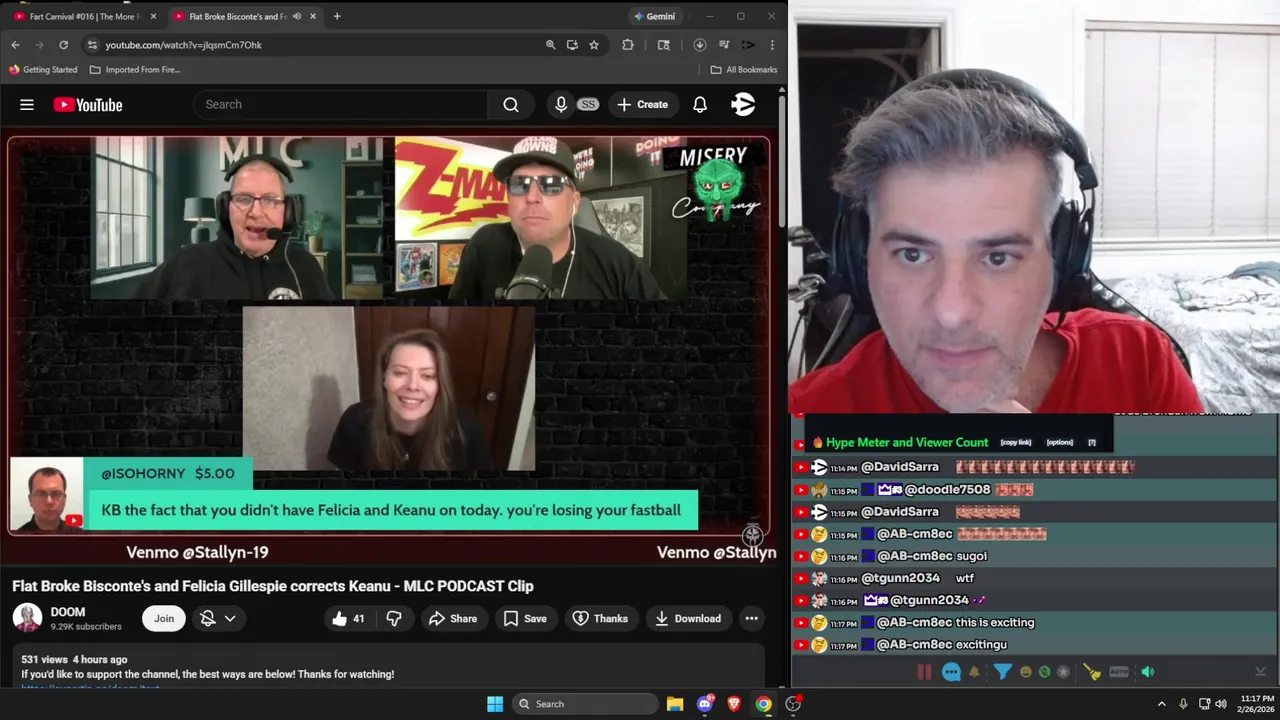Screen dimensions: 1280x720
Task: Click the browser back arrow
Action: (x=15, y=44)
